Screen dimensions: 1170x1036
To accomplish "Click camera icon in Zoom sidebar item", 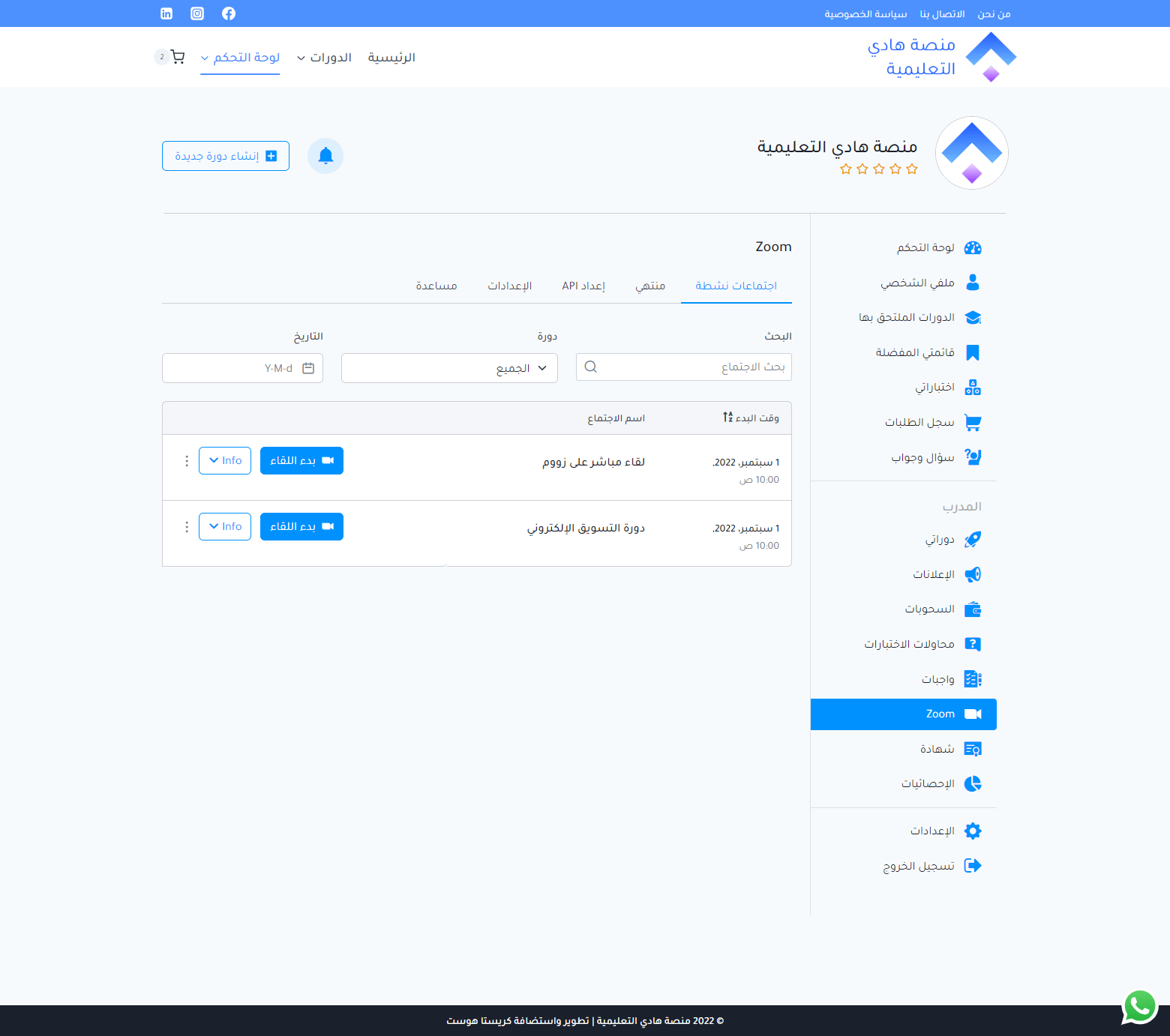I will coord(973,714).
